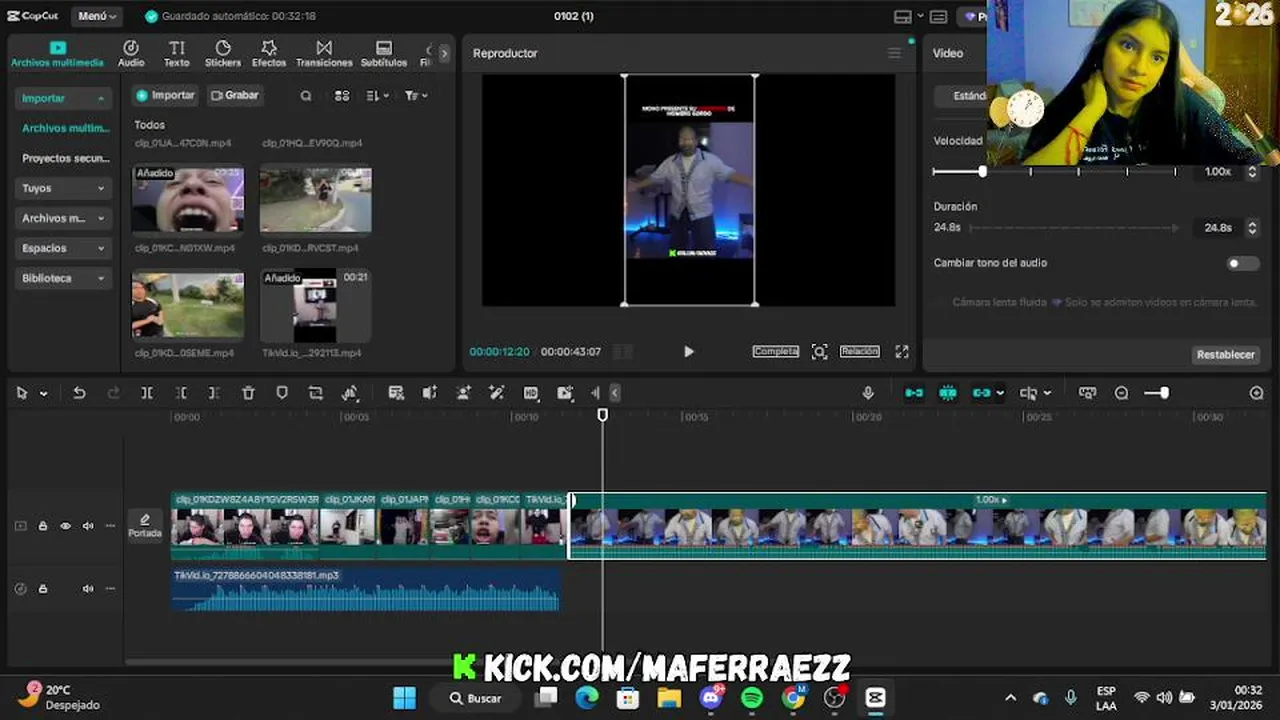Zoom out the timeline
1280x720 pixels.
pos(1121,393)
